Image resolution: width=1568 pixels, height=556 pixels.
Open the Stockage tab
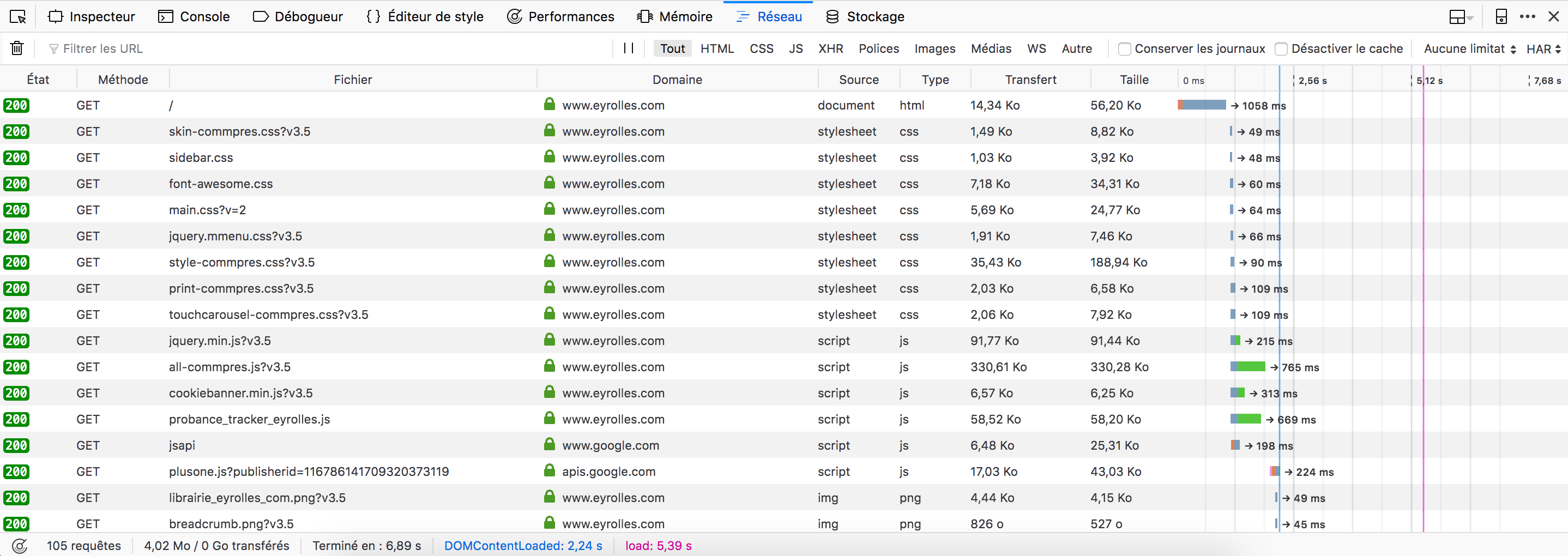[x=865, y=16]
